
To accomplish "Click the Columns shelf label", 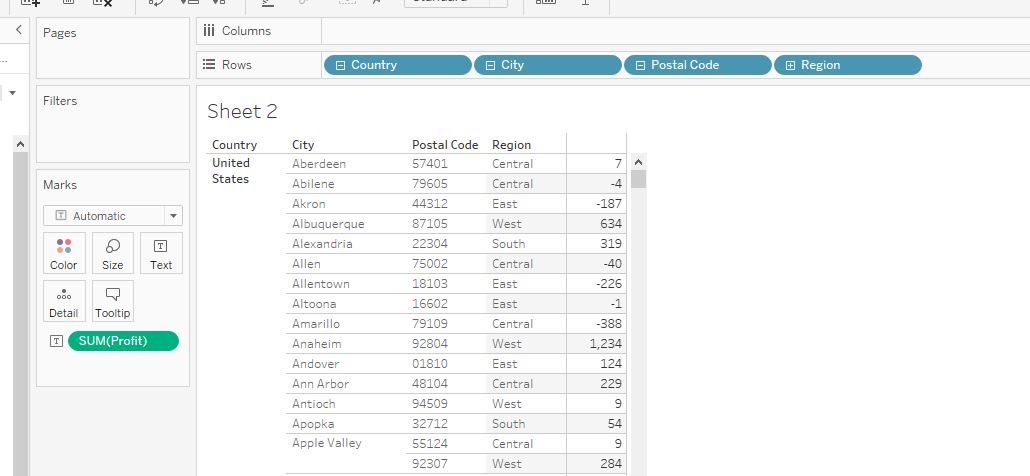I will point(246,31).
